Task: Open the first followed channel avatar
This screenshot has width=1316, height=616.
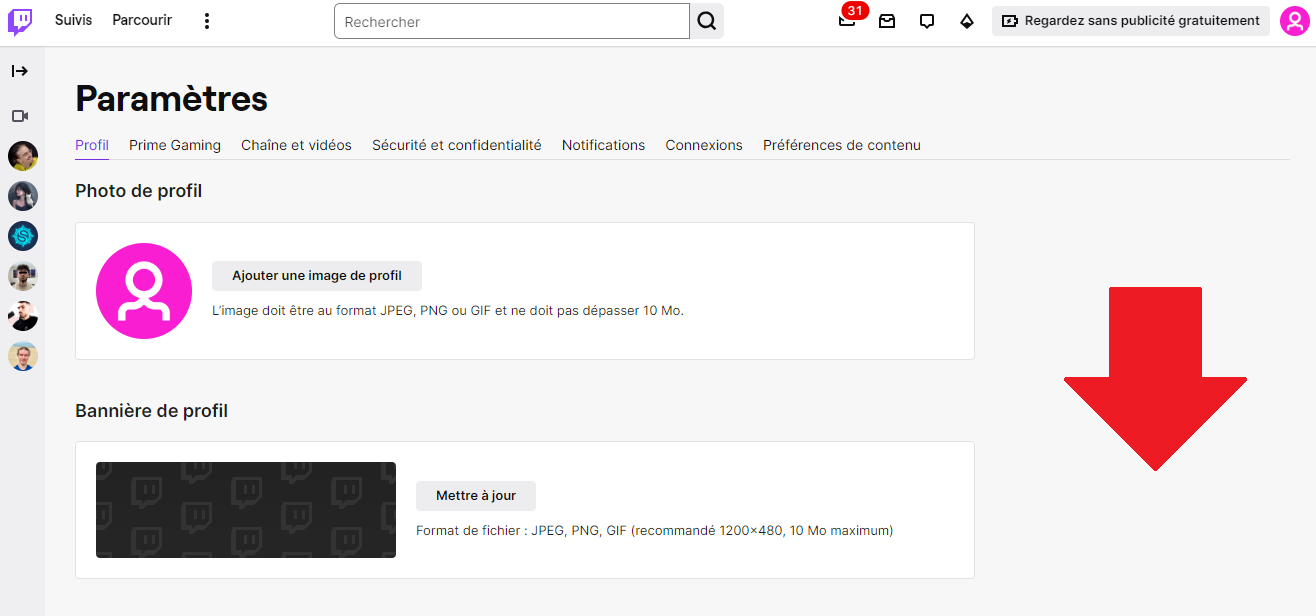Action: click(23, 156)
